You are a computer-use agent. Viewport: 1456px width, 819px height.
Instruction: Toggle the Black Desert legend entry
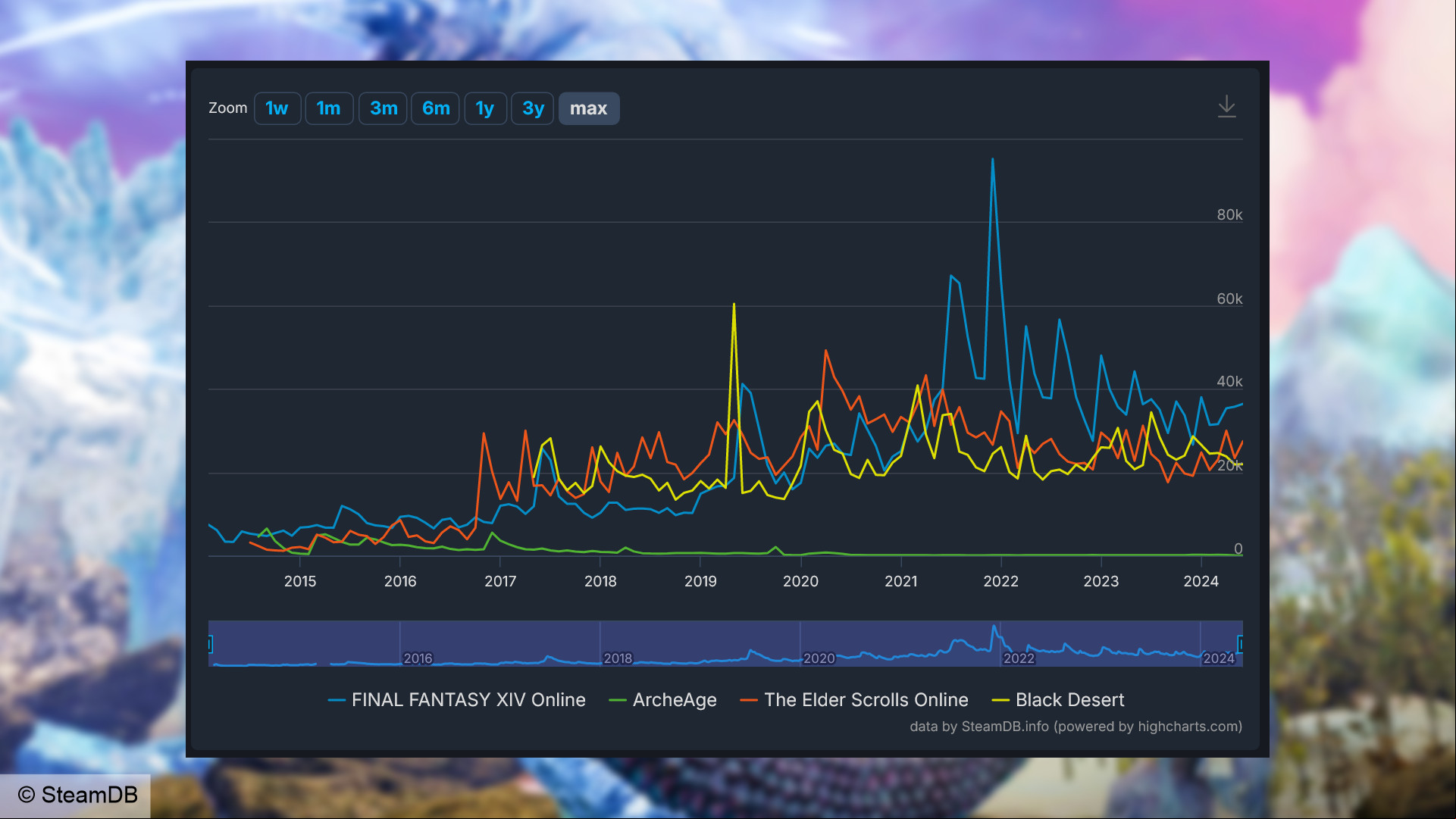coord(1058,700)
